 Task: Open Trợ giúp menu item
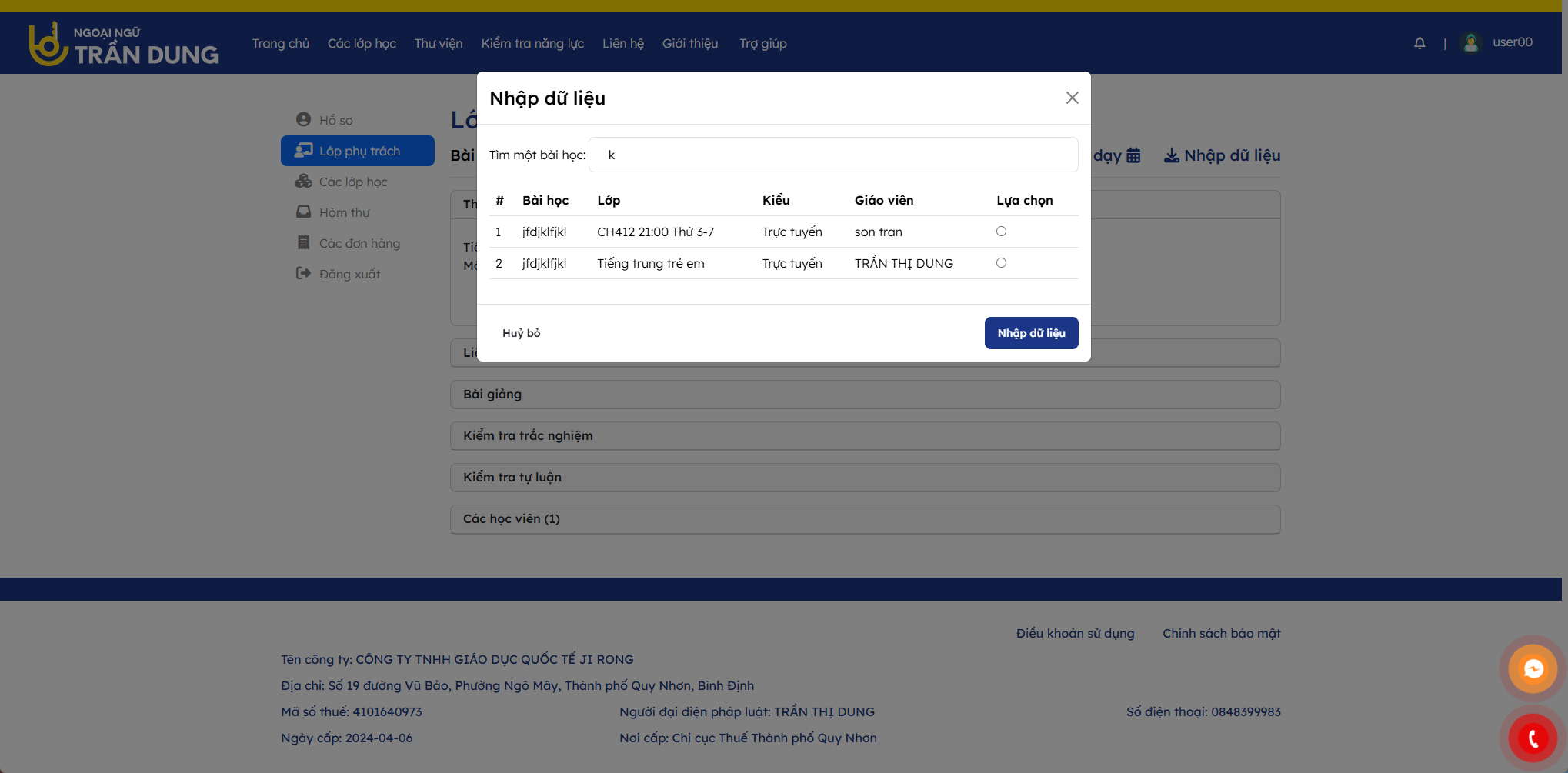pos(763,43)
